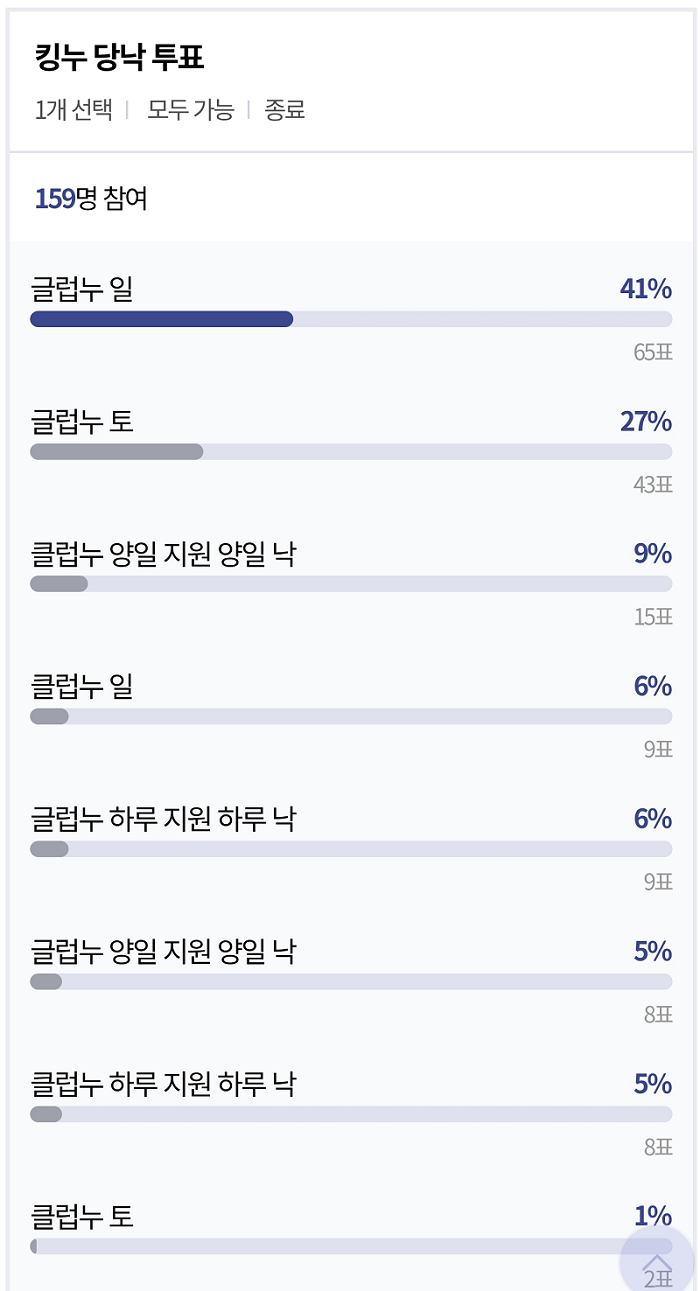Screen dimensions: 700x1291
Task: Click the 27% percentage text
Action: point(645,422)
